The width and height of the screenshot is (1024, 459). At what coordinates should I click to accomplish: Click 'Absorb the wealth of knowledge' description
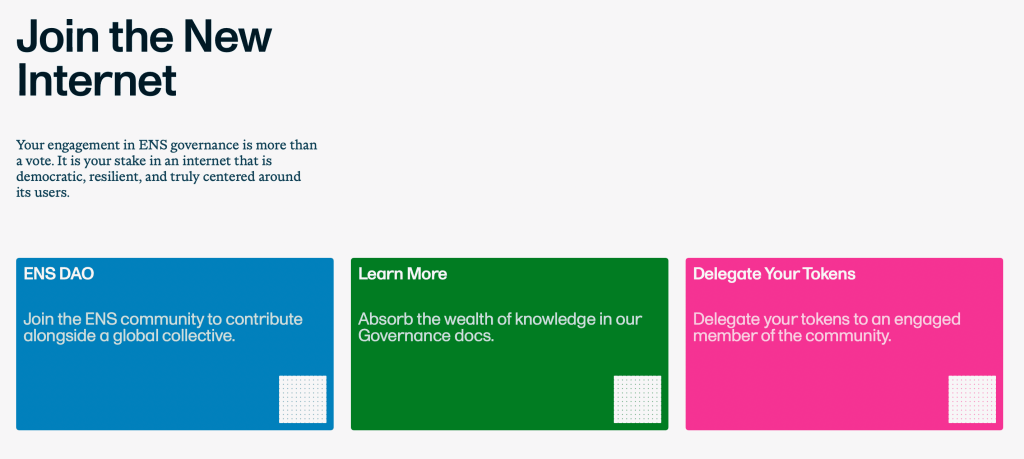click(x=500, y=319)
